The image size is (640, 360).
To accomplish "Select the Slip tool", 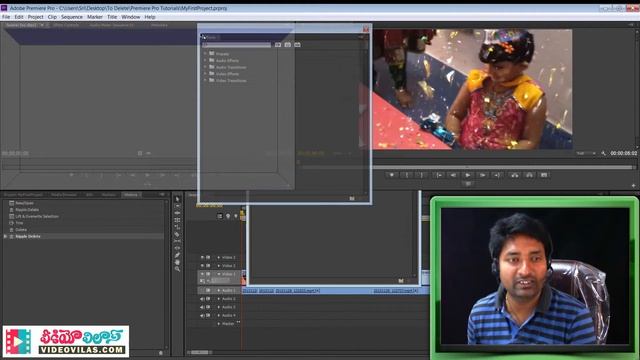I will point(177,241).
